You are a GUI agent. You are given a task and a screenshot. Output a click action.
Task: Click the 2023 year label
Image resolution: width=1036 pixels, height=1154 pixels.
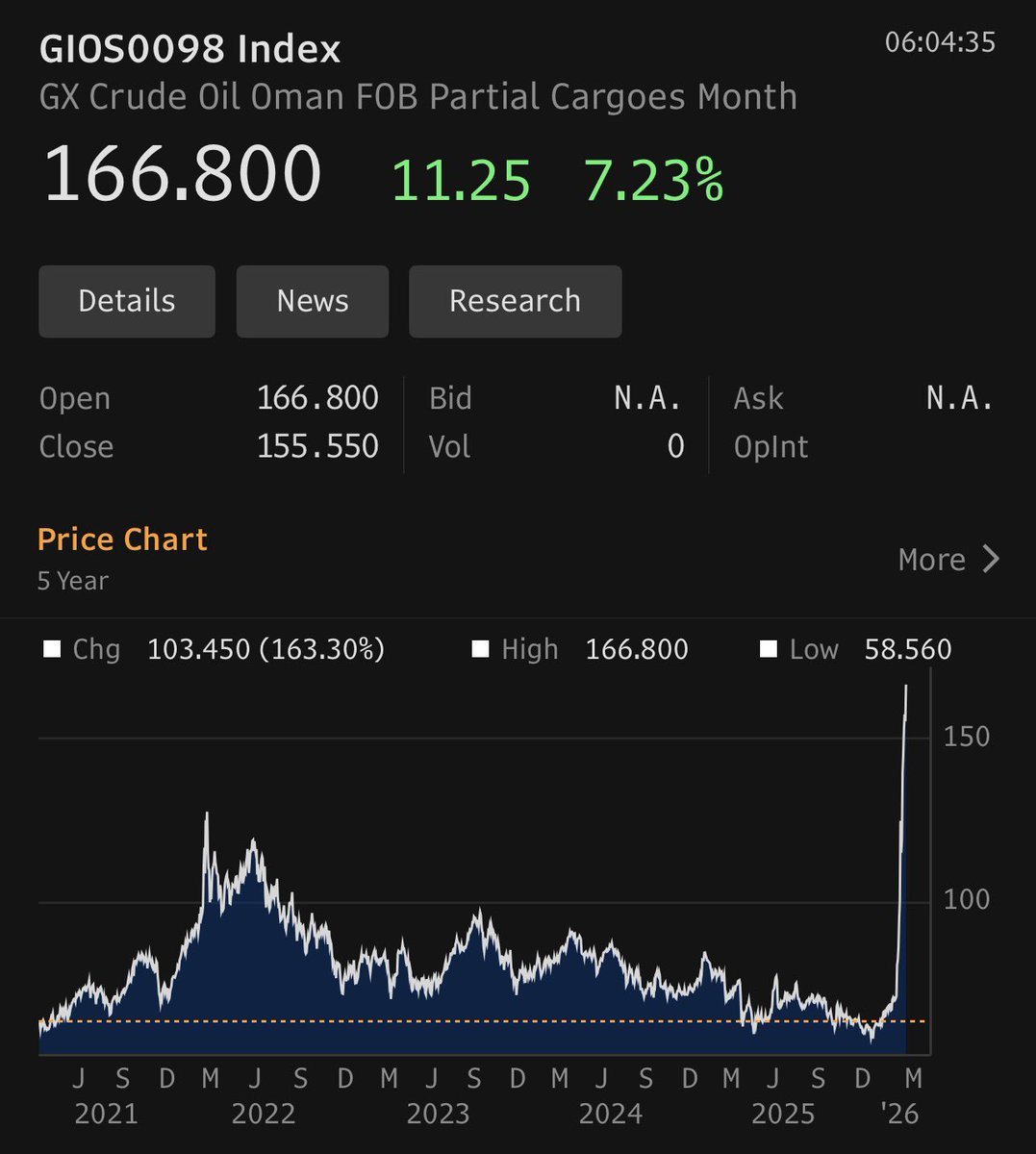pos(438,1115)
